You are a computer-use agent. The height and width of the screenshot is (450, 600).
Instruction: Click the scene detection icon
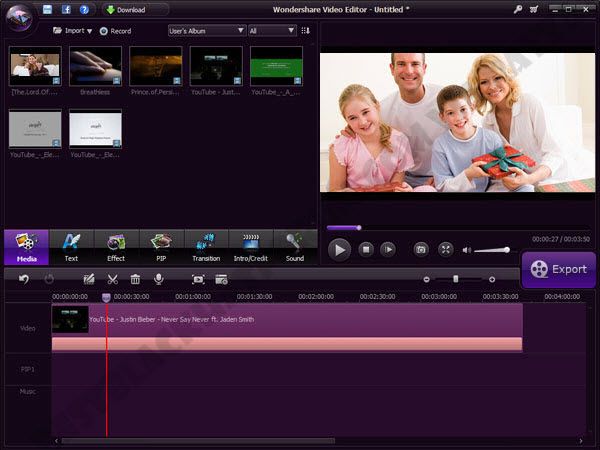click(x=222, y=279)
